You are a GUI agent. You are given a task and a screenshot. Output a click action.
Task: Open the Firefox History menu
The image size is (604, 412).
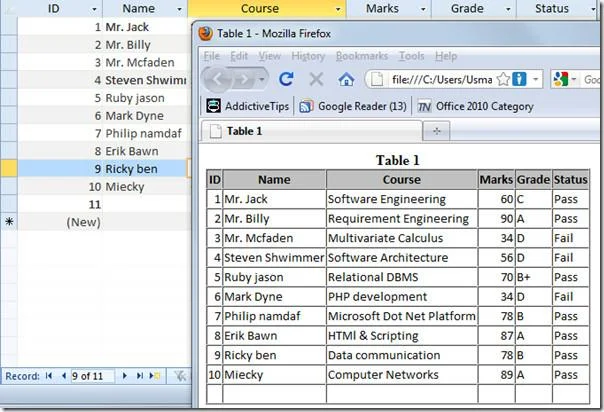[308, 56]
